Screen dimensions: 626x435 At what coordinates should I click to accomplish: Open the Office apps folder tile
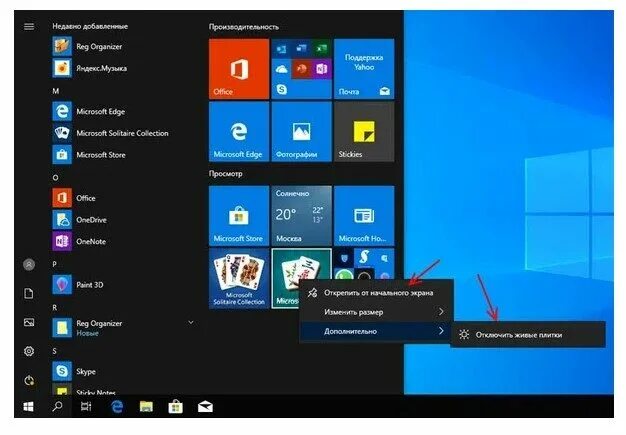click(301, 69)
